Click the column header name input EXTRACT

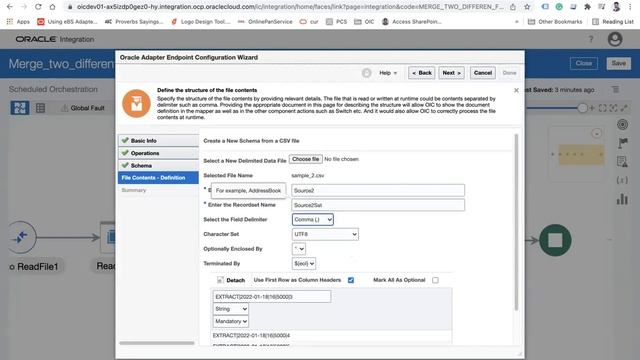click(x=272, y=297)
